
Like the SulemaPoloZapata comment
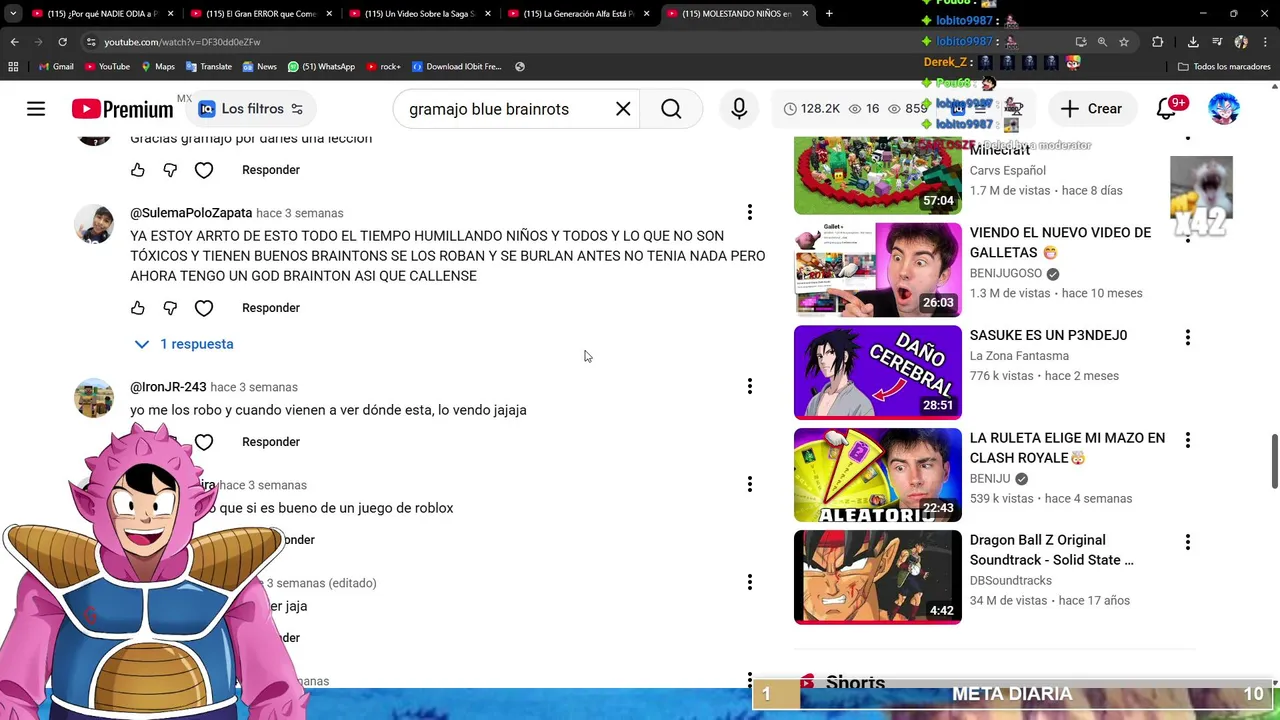[138, 308]
